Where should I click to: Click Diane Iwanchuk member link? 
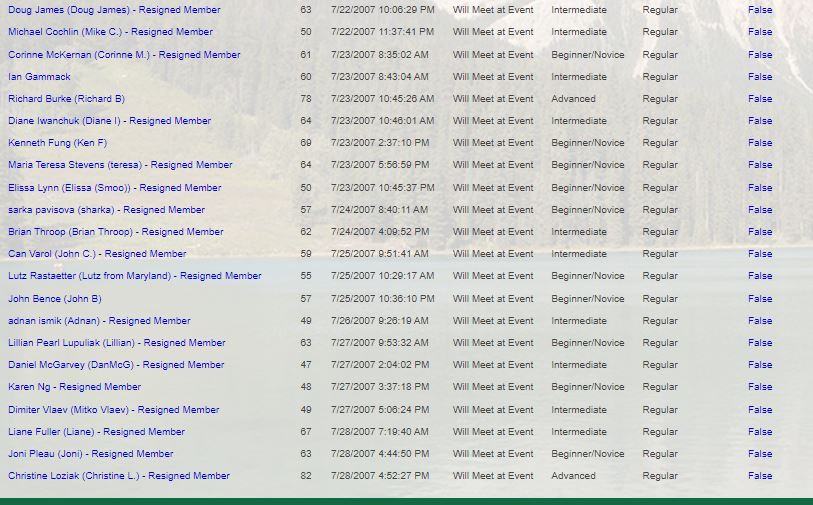(109, 121)
